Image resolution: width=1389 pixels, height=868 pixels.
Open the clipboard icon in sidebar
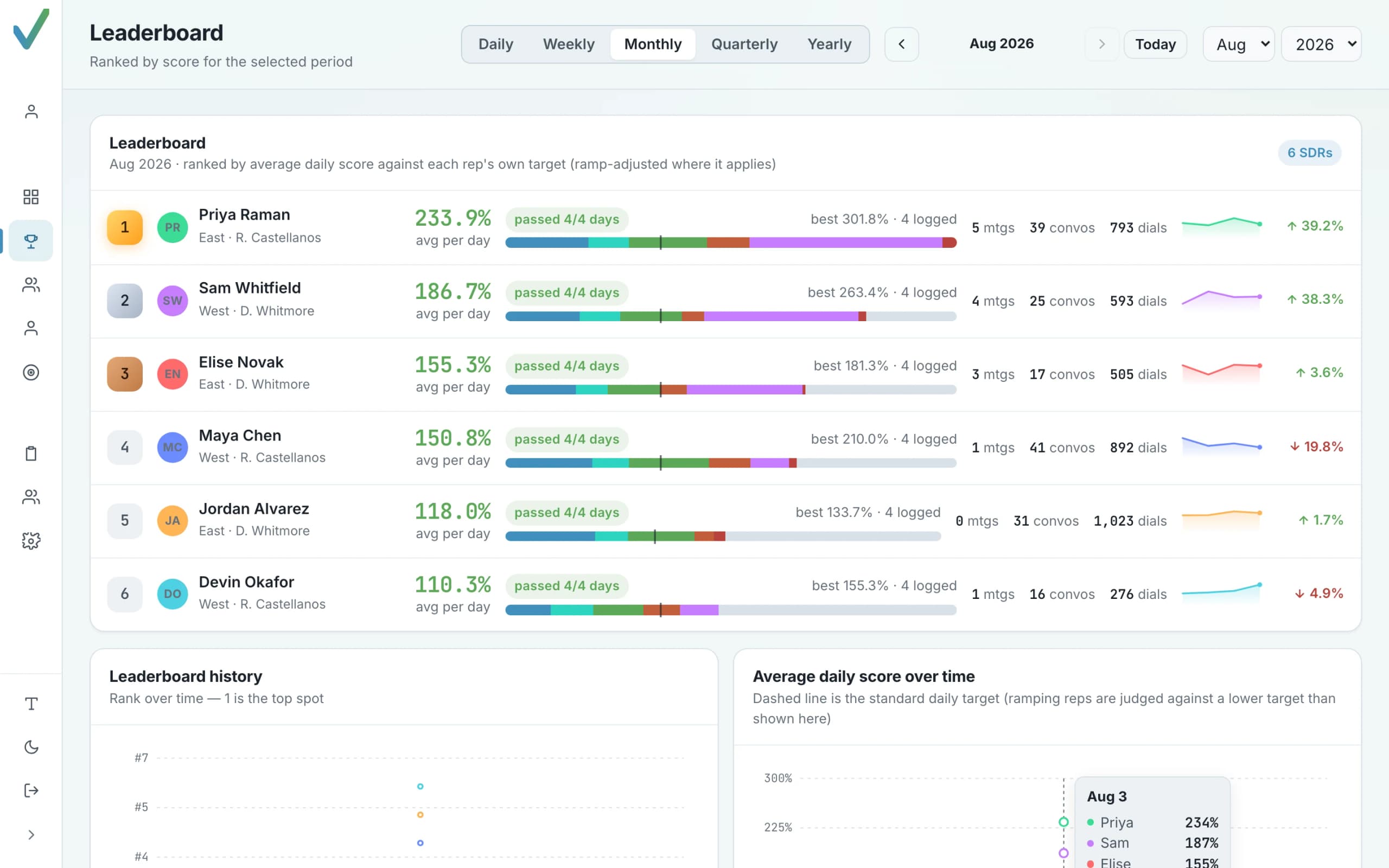pos(31,454)
